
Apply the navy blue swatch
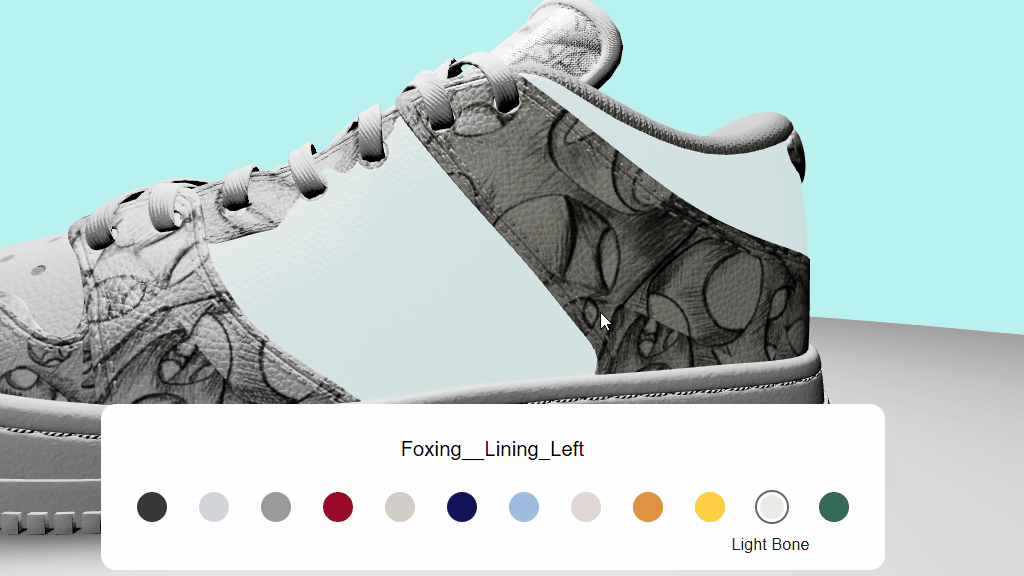pyautogui.click(x=462, y=507)
